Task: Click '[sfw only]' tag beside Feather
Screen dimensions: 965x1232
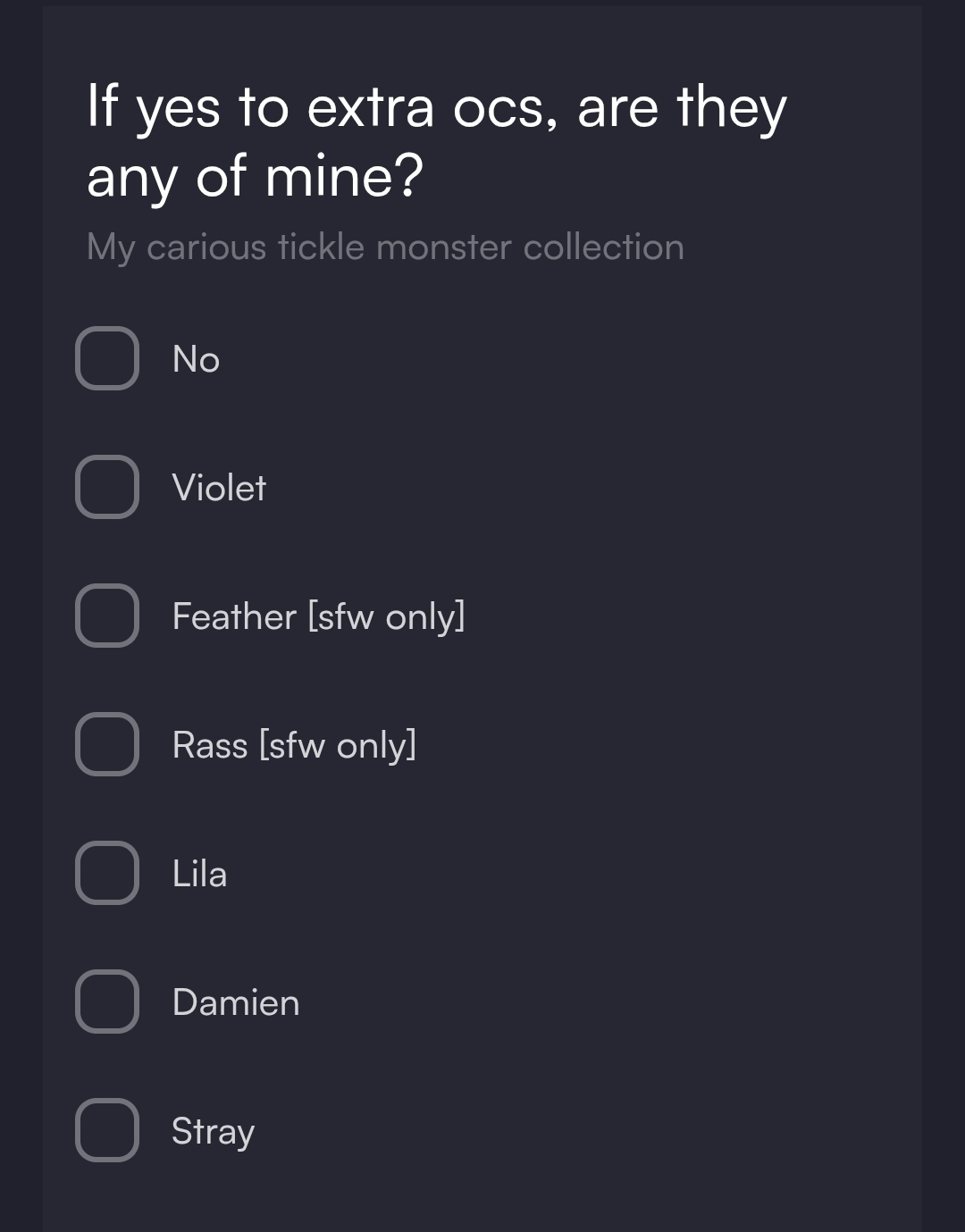Action: click(x=386, y=616)
